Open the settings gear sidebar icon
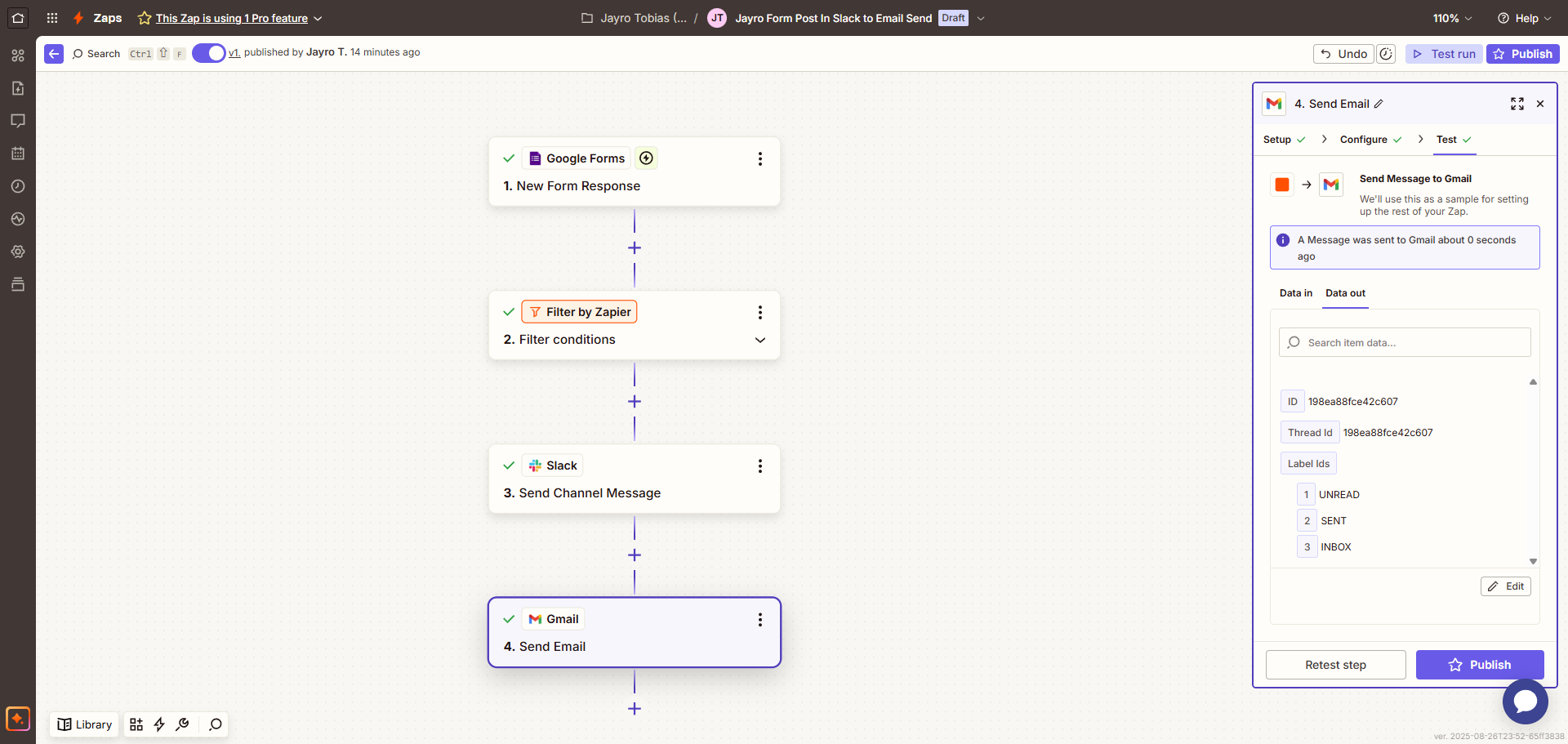The image size is (1568, 744). pos(18,252)
